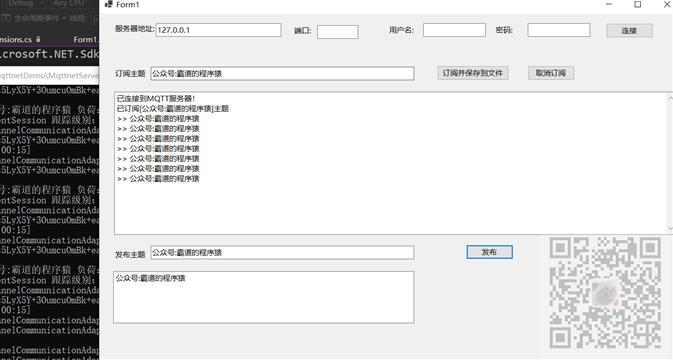Screen dimensions: 673x360
Task: Click the 发布主题 label
Action: pos(130,254)
